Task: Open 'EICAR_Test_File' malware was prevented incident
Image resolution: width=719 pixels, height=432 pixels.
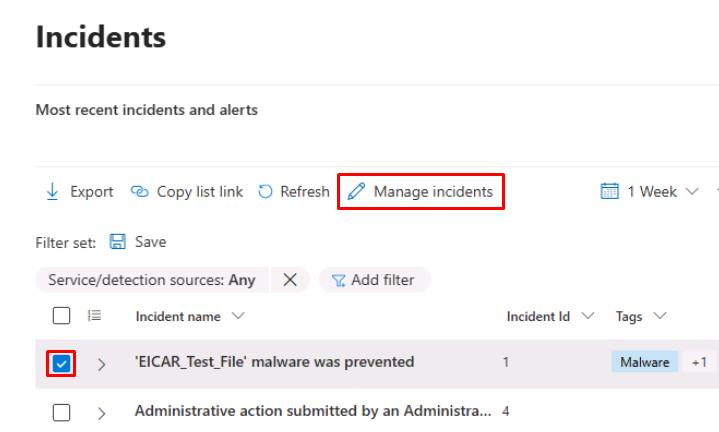Action: [x=274, y=362]
